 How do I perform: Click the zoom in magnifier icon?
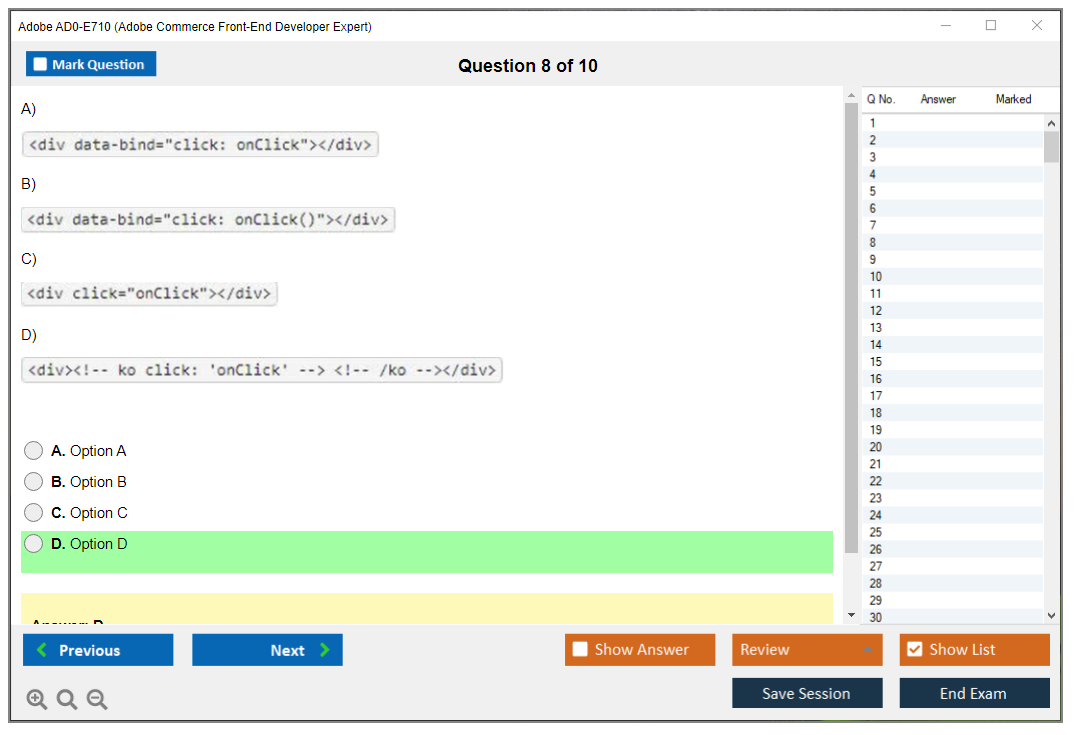[37, 700]
